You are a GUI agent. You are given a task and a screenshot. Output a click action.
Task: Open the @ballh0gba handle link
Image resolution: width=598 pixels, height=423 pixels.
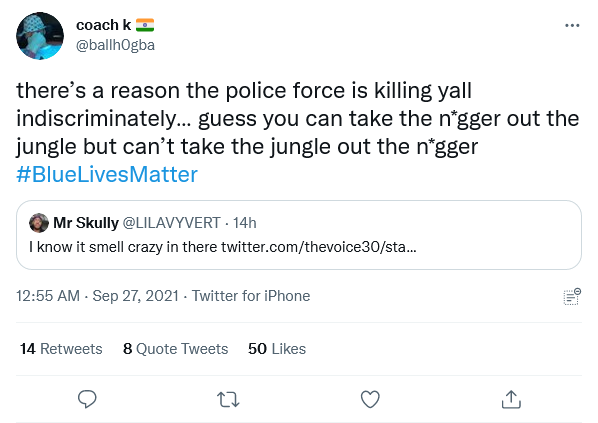[115, 45]
